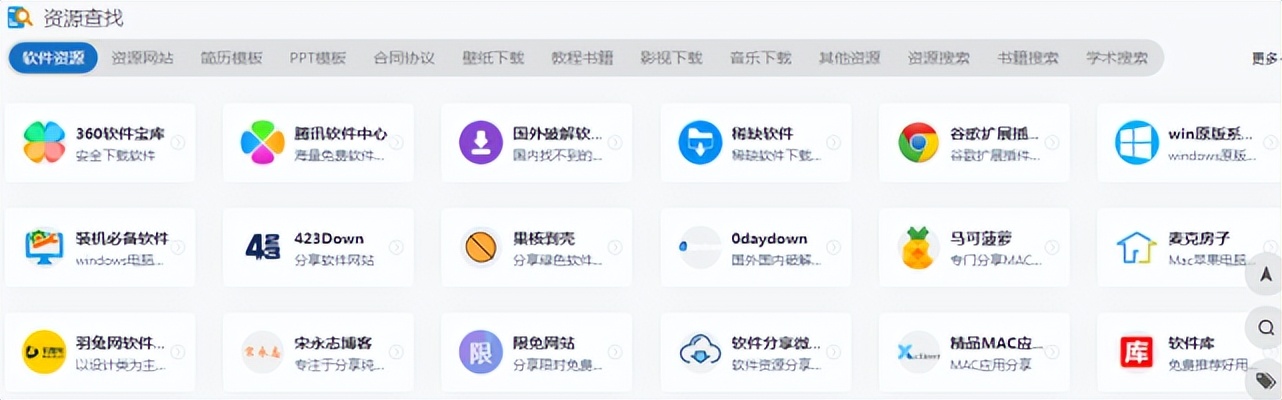This screenshot has height=400, width=1282.
Task: Open the 稀缺软件 title link
Action: pos(763,134)
